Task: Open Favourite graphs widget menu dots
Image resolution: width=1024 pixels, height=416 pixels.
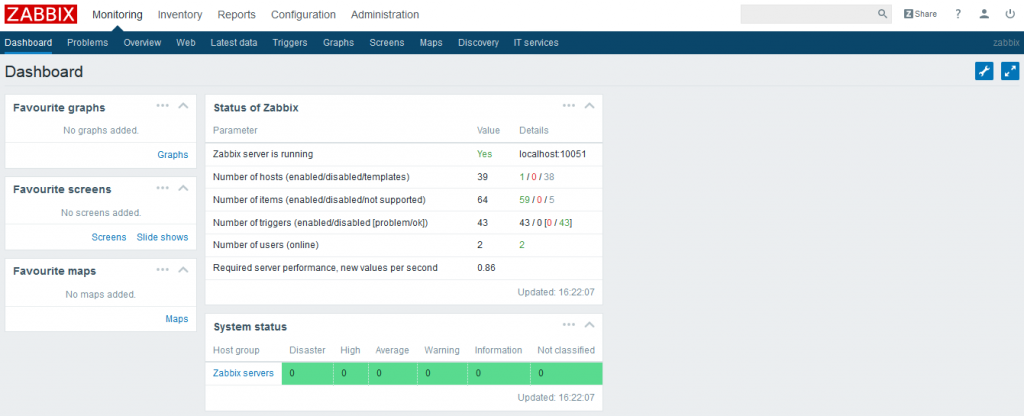Action: tap(163, 105)
